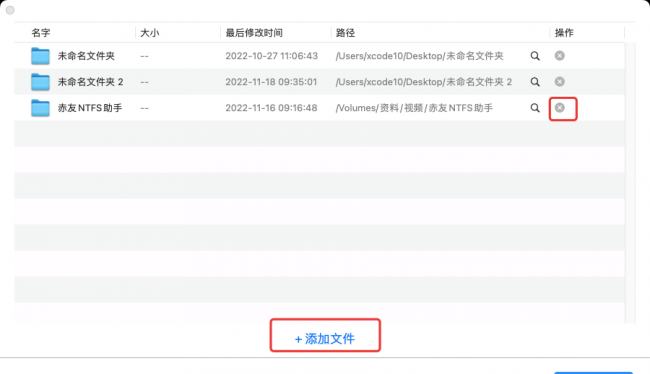650x374 pixels.
Task: Select the row named 未命名文件夹
Action: coord(319,56)
